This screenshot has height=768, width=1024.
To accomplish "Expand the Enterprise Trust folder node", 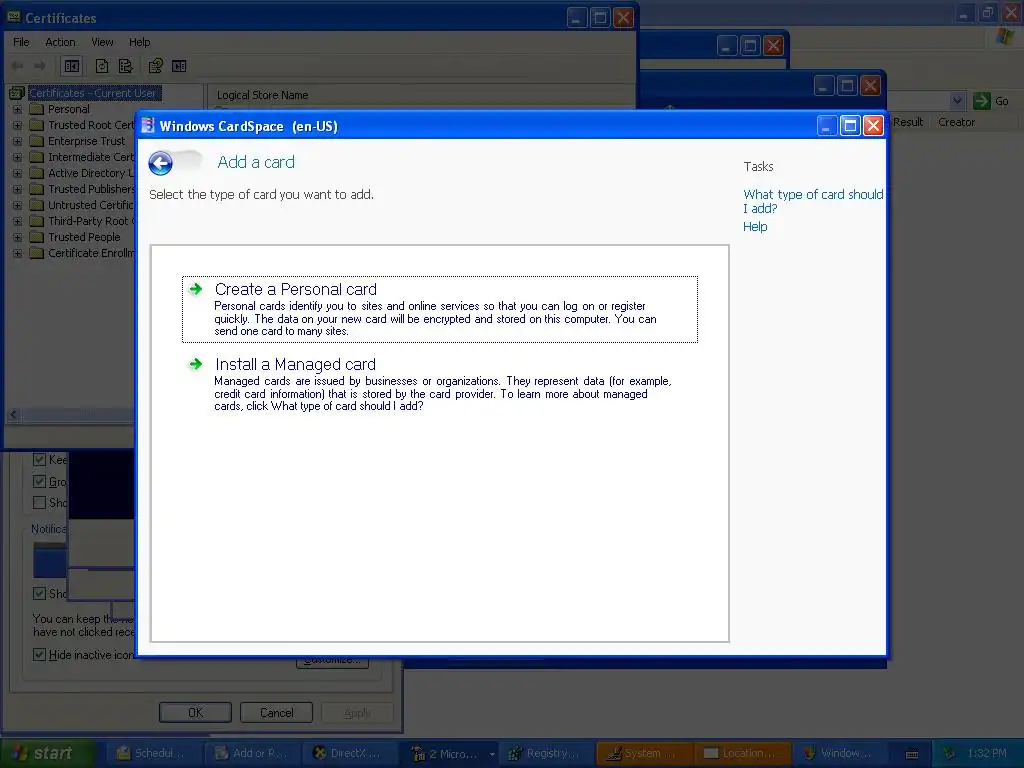I will [x=17, y=141].
